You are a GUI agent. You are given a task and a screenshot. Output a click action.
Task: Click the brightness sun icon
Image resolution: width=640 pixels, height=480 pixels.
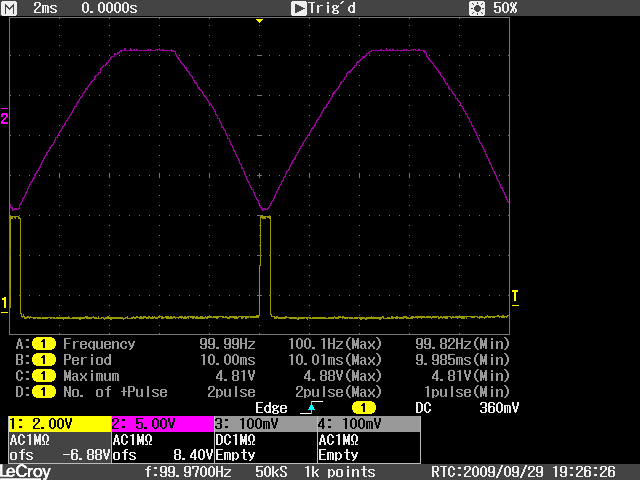(477, 8)
